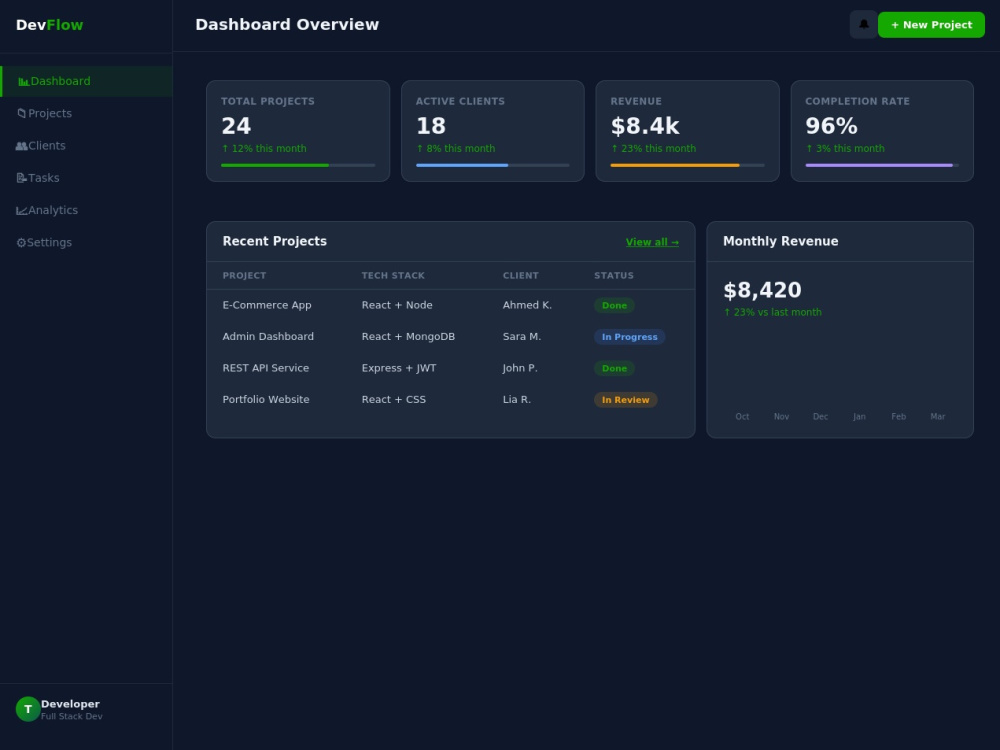Select the E-Commerce App project row
Screen dimensions: 1000x750
[x=451, y=305]
